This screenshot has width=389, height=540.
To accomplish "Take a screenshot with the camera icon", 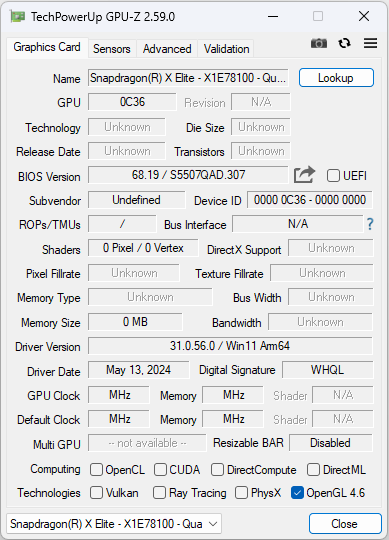I will click(319, 43).
